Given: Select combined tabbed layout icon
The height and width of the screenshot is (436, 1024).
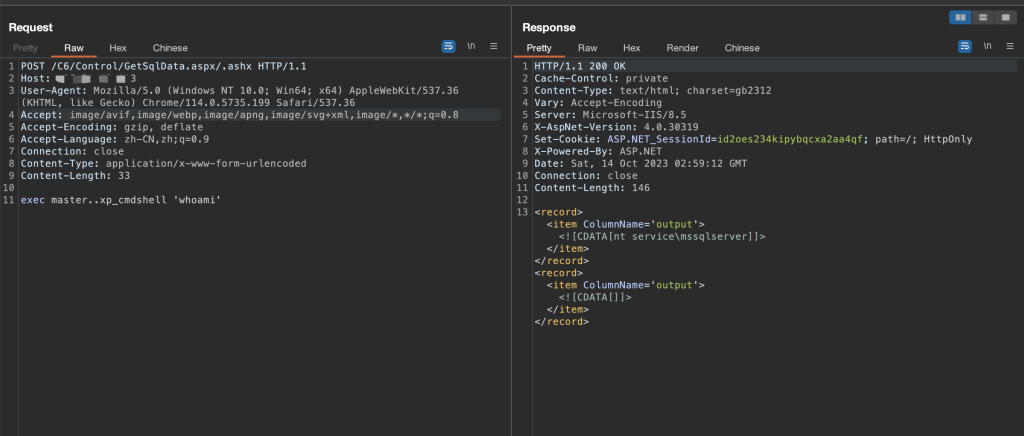Looking at the screenshot, I should pos(1005,18).
